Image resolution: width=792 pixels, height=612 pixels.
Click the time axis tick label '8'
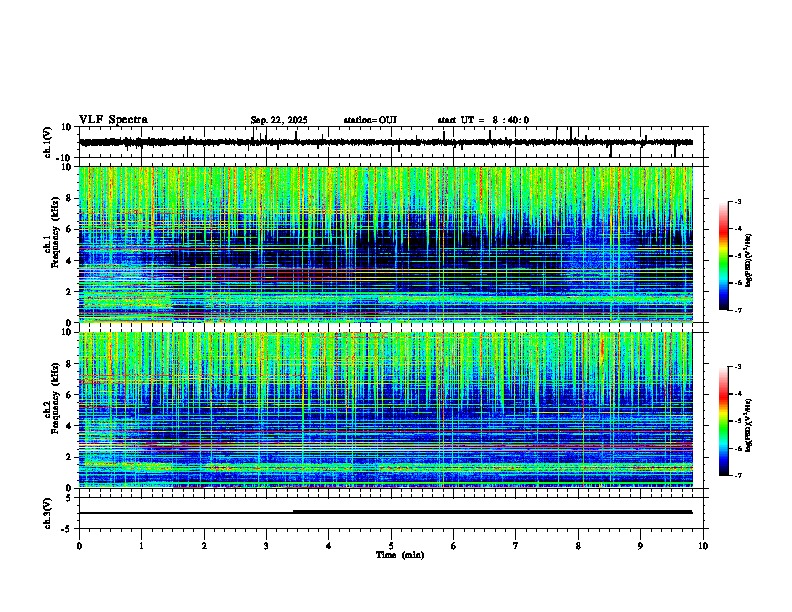[578, 546]
